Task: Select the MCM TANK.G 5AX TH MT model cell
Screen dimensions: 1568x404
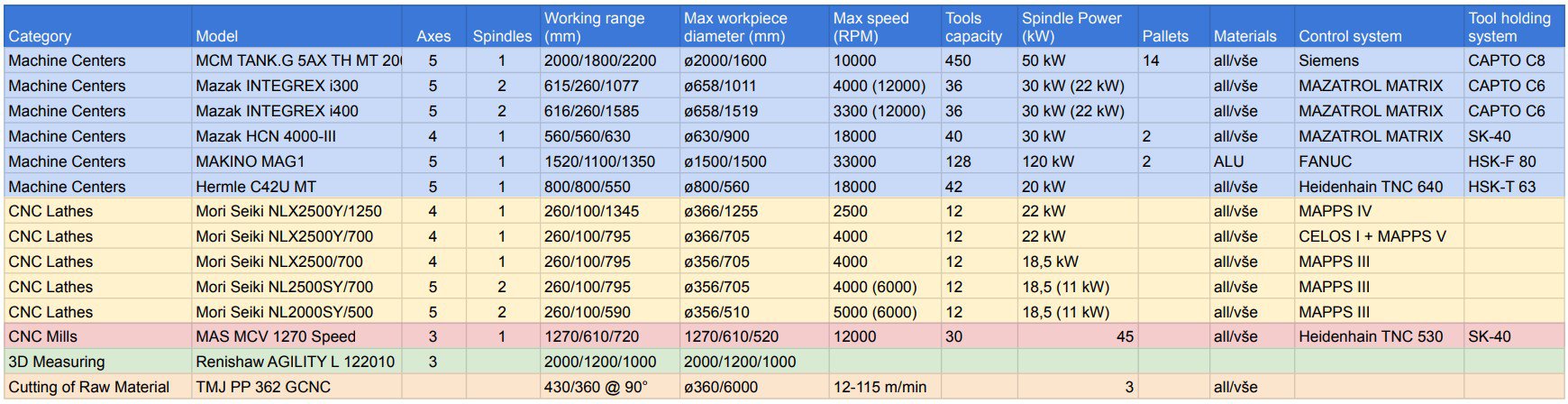Action: [x=296, y=60]
